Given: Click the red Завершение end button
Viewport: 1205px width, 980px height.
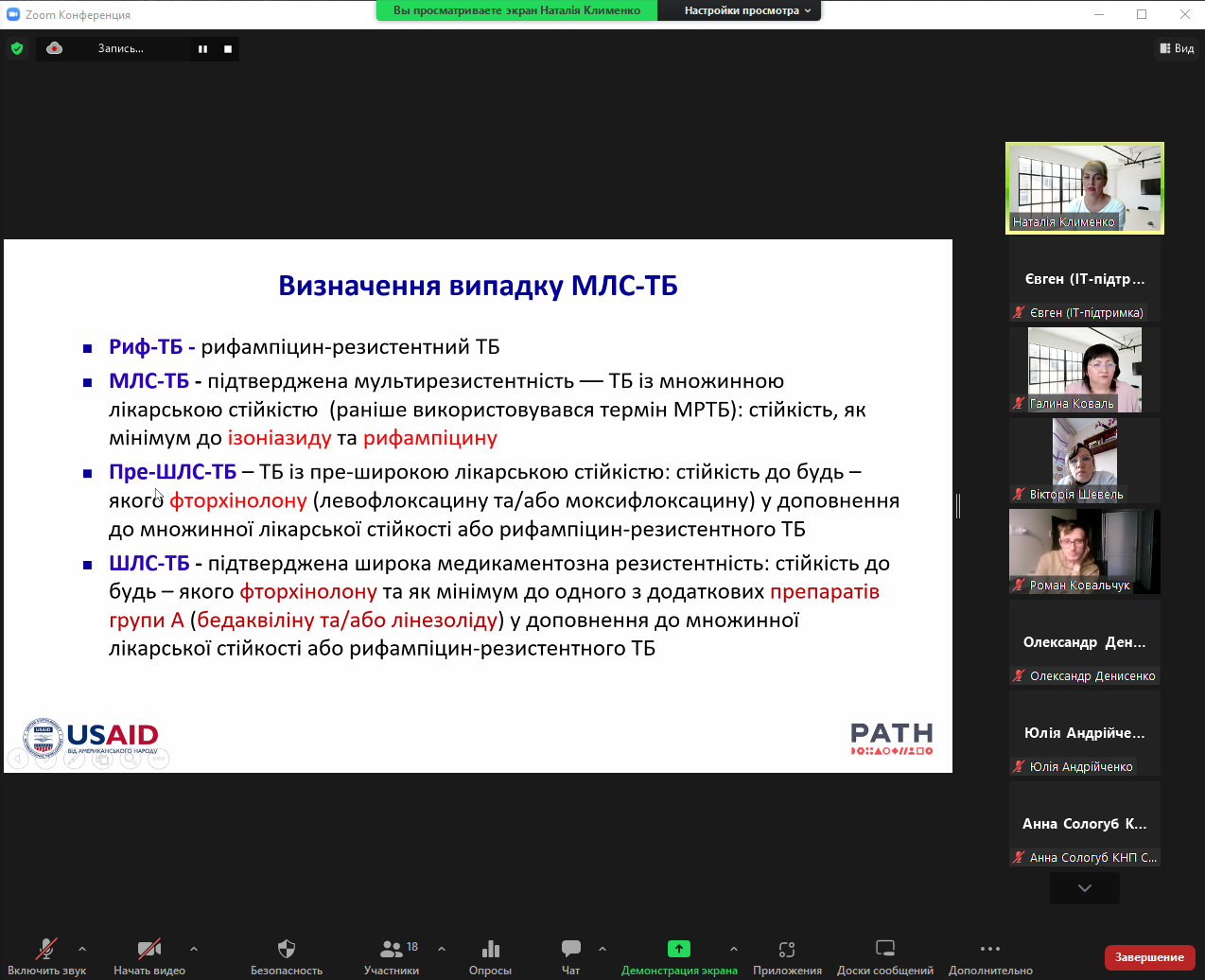Looking at the screenshot, I should (x=1149, y=957).
